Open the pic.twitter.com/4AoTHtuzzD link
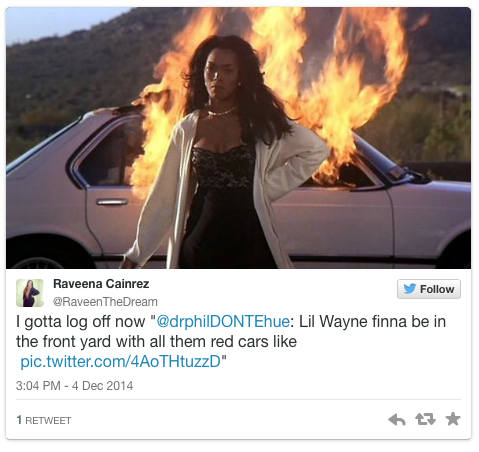The height and width of the screenshot is (452, 479). (120, 361)
